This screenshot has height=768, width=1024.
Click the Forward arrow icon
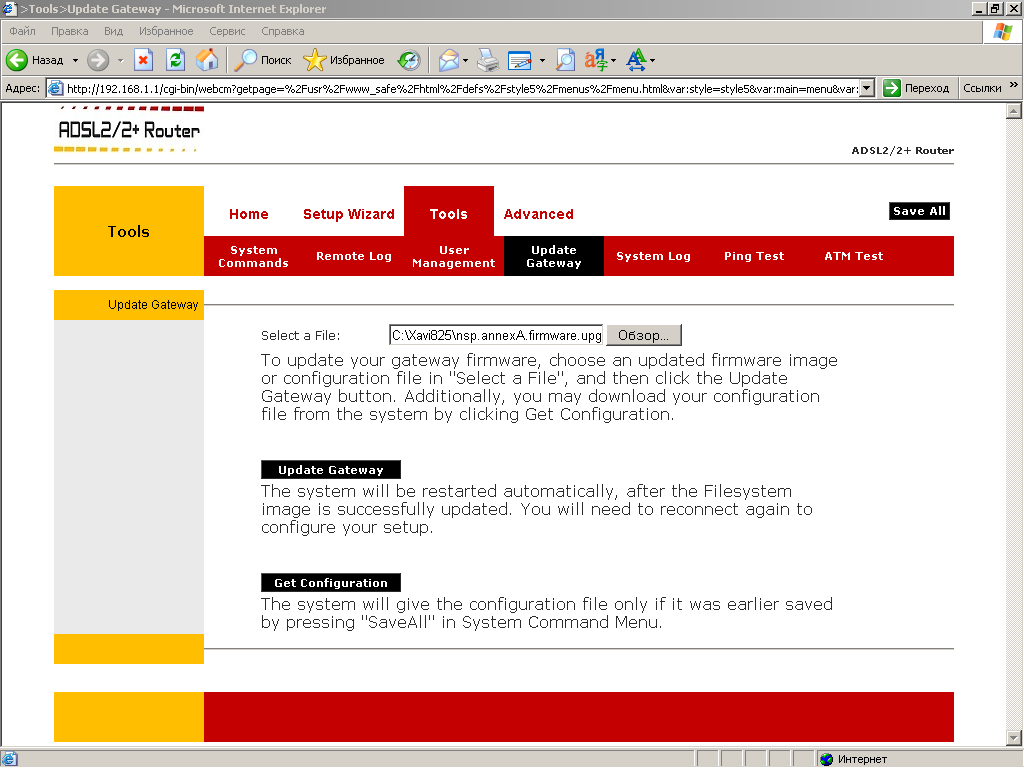click(98, 60)
